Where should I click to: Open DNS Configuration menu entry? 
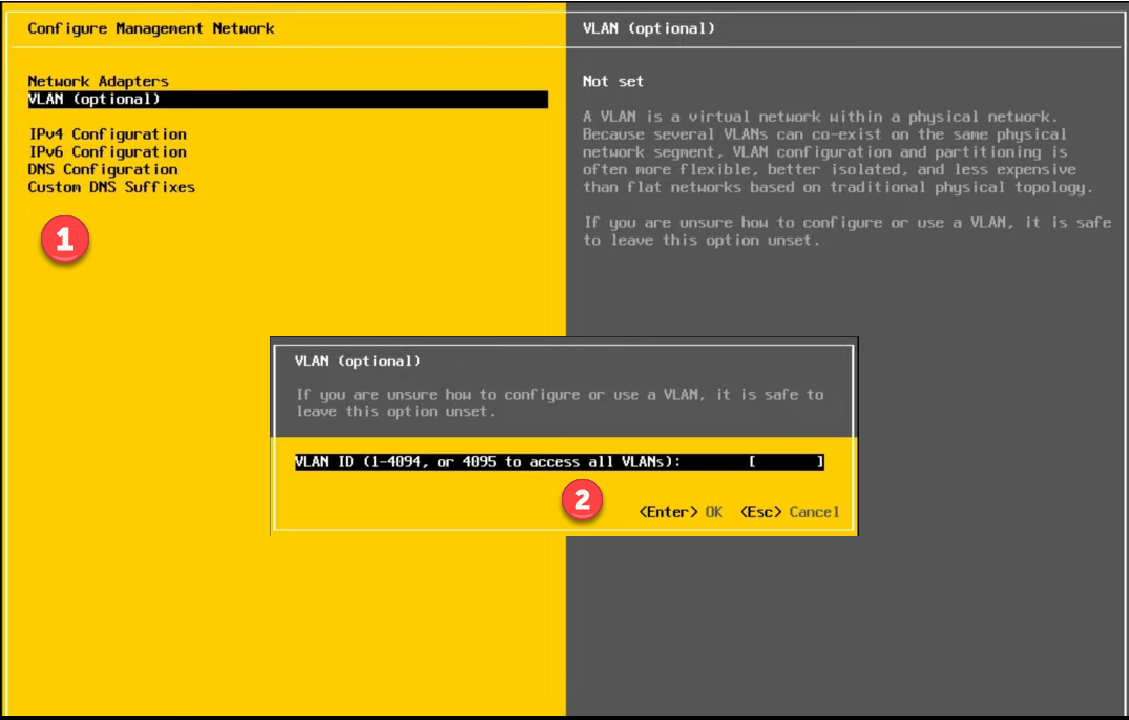(102, 170)
